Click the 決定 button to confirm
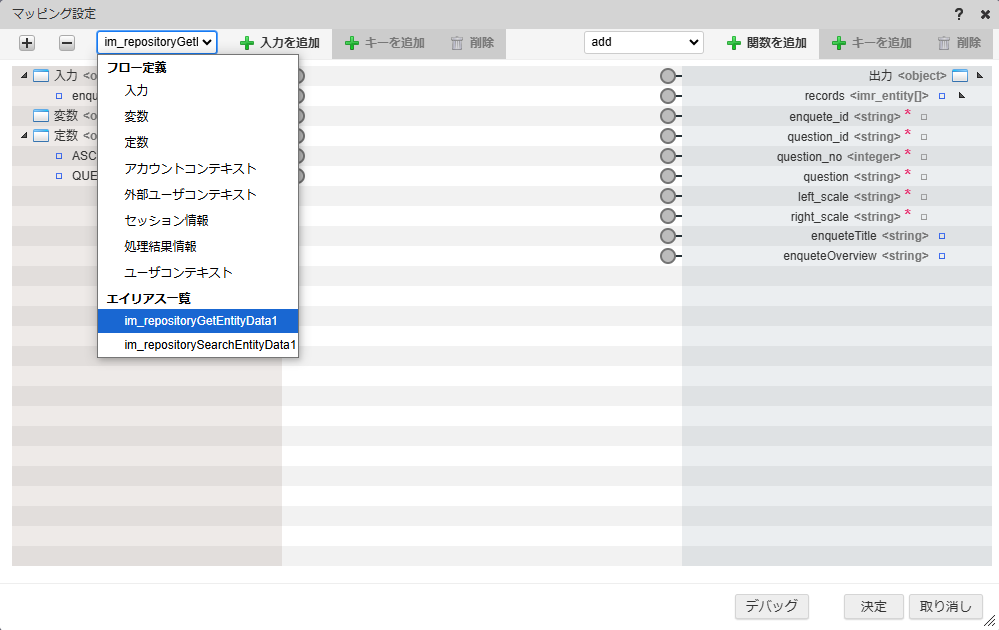 tap(872, 606)
